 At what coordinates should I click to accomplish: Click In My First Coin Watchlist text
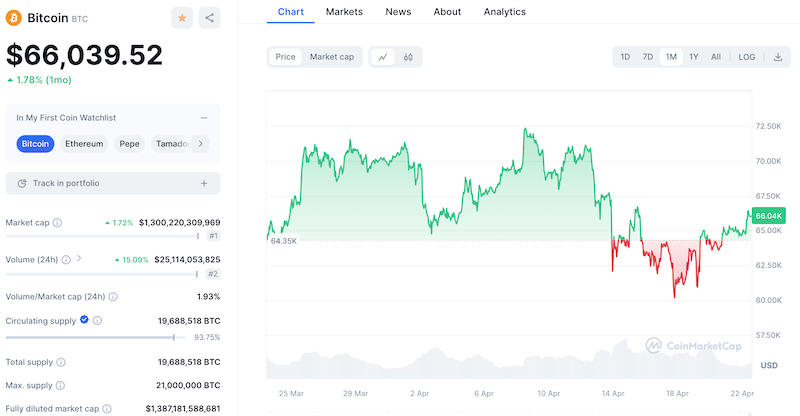[x=66, y=118]
